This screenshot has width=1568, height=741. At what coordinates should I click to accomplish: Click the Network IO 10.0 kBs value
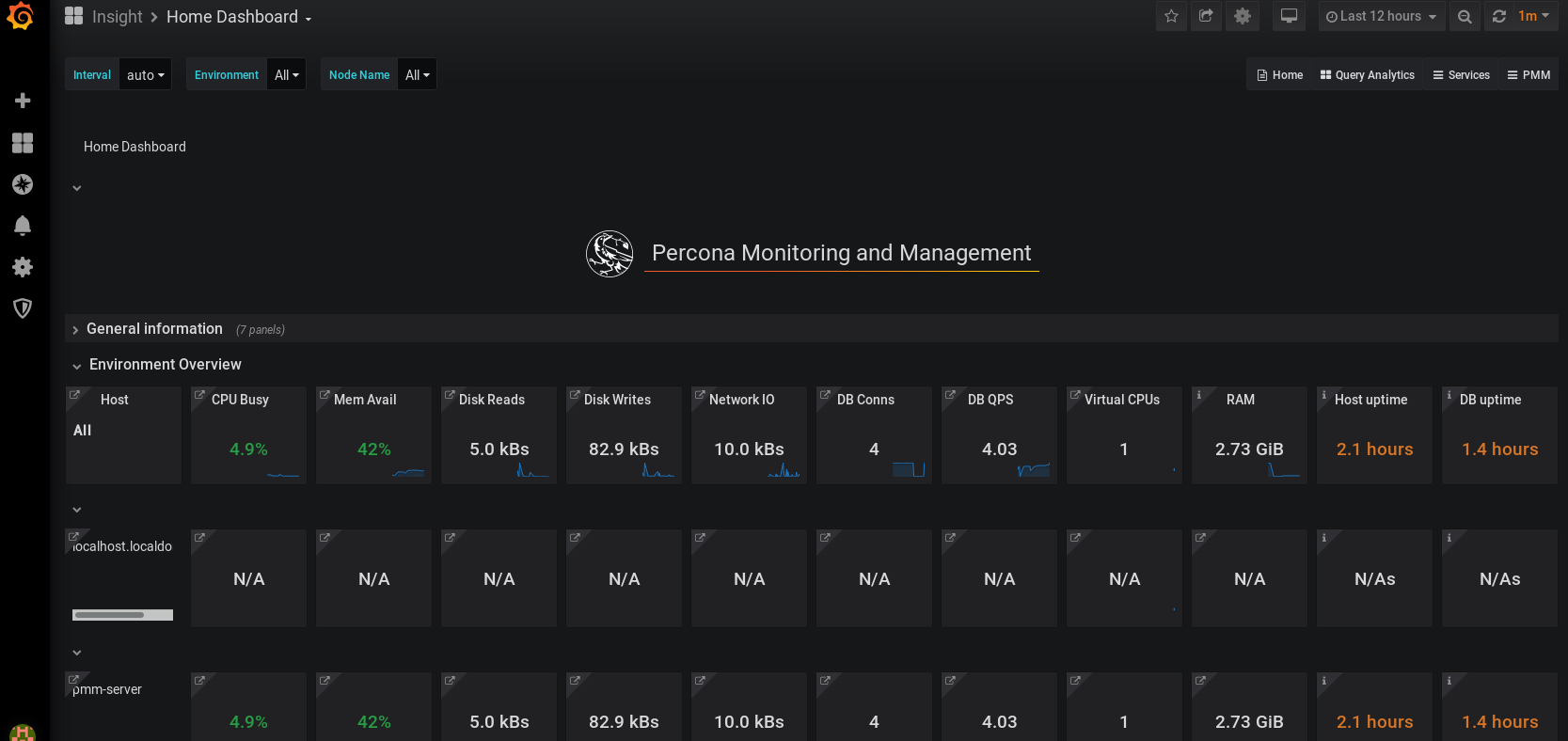tap(749, 449)
